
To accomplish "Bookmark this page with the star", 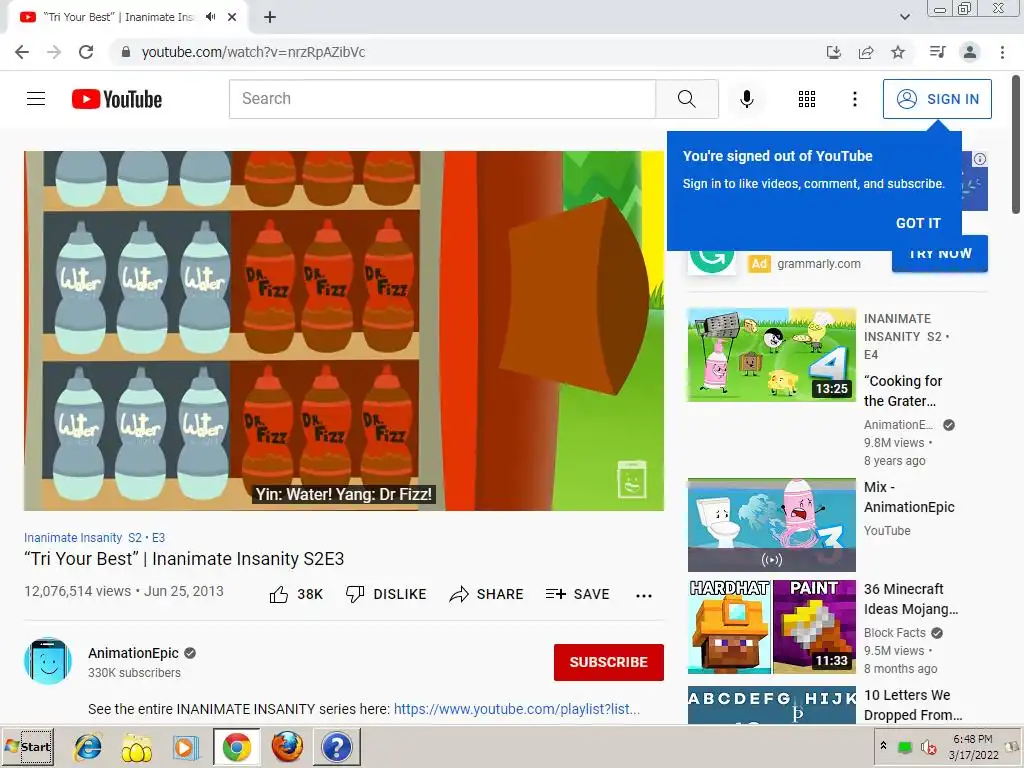I will coord(898,52).
